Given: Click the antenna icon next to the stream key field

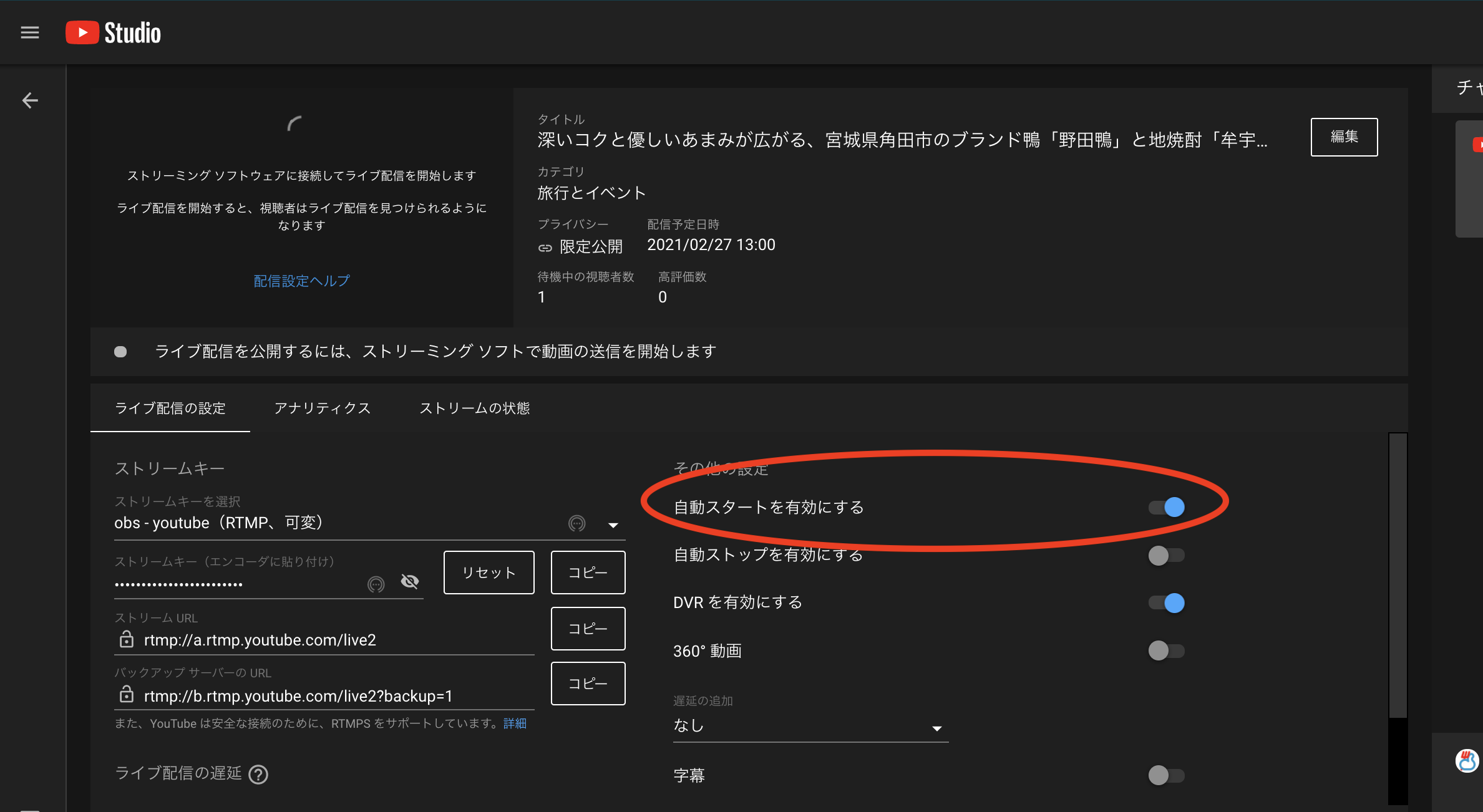Looking at the screenshot, I should click(376, 583).
